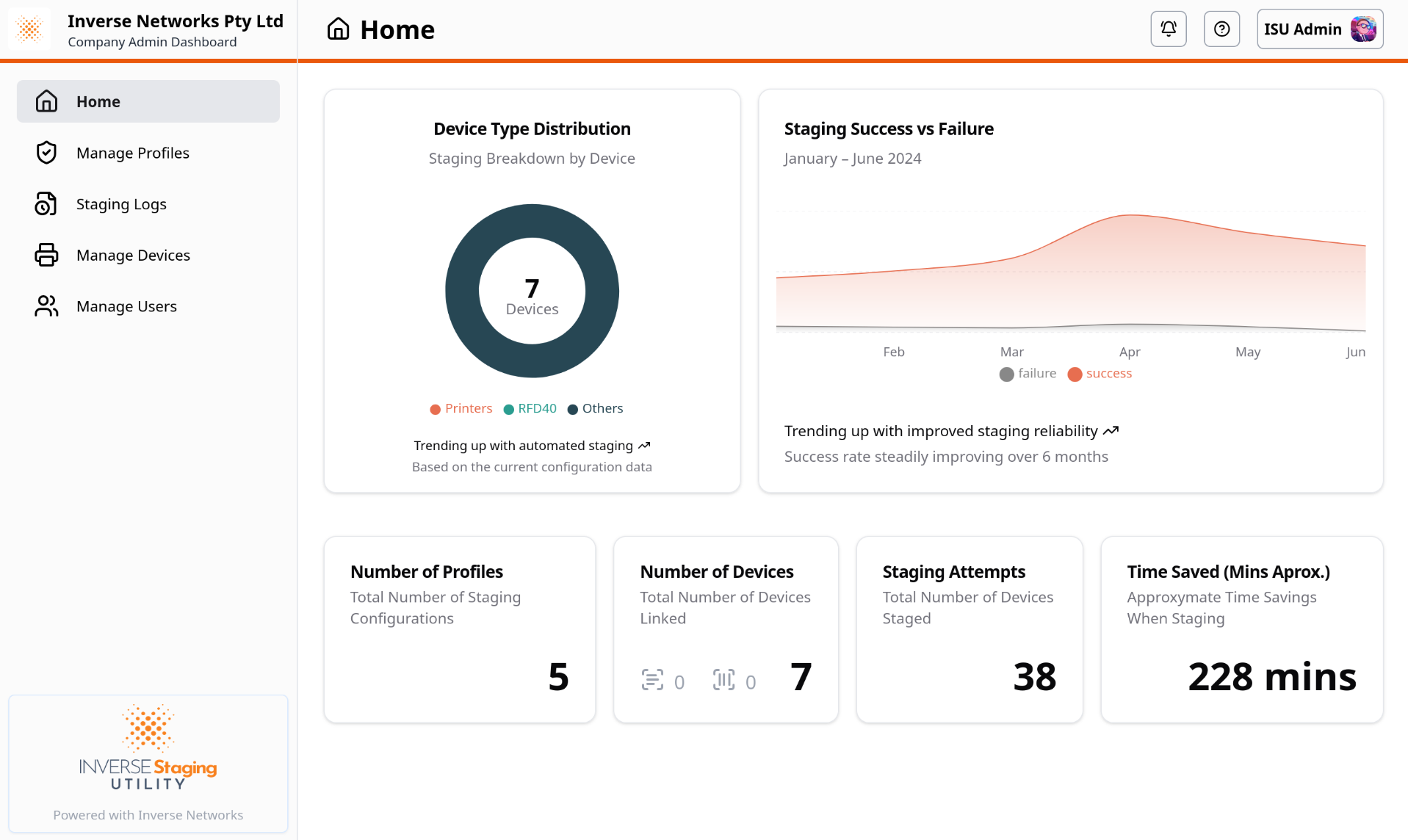Click the success legend color dot

(x=1075, y=374)
